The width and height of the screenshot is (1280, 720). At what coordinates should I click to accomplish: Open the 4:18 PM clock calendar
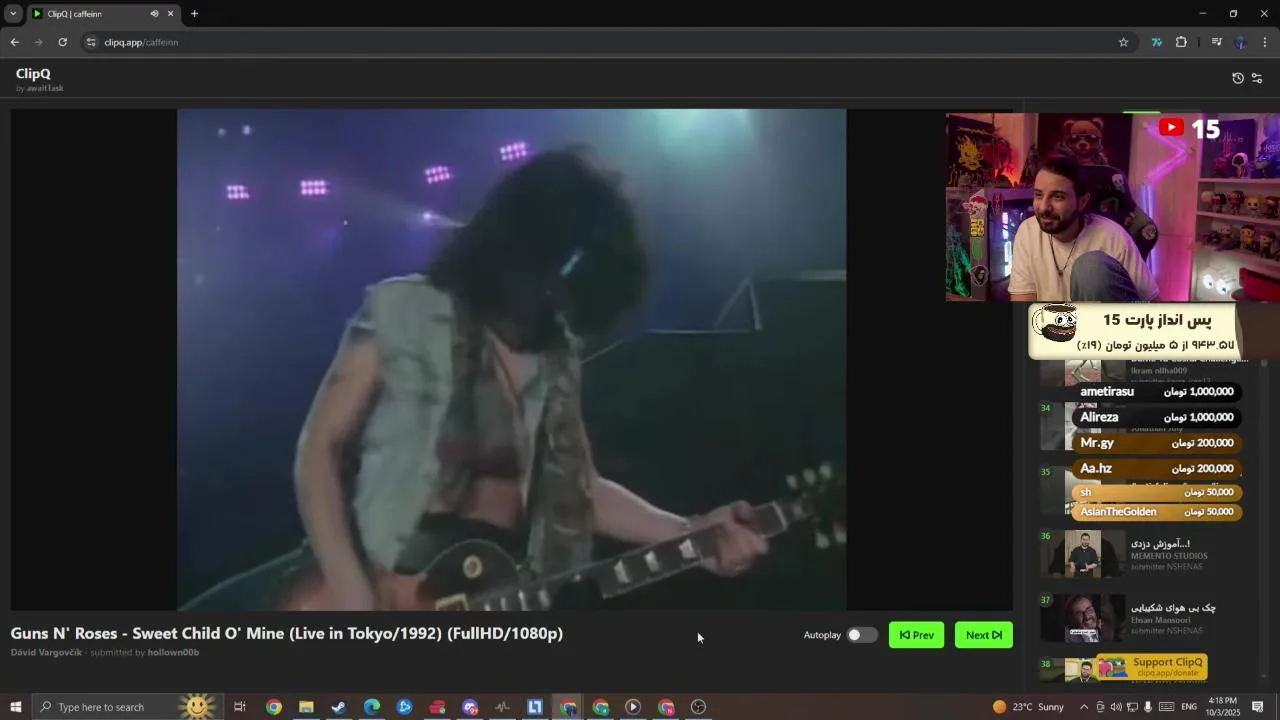pos(1223,706)
